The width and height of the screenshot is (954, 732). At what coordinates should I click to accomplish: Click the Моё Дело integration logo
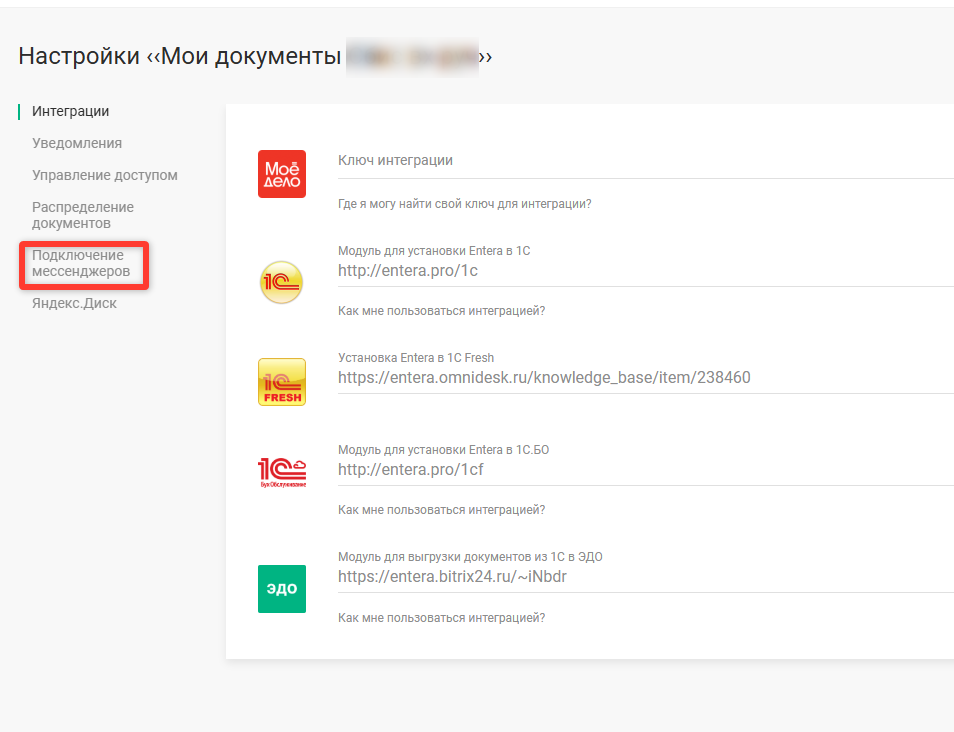point(282,174)
